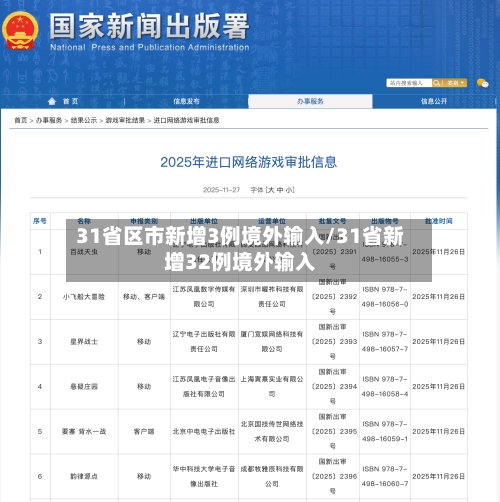Switch to the 信息发布 tab
The image size is (500, 502).
[x=186, y=101]
